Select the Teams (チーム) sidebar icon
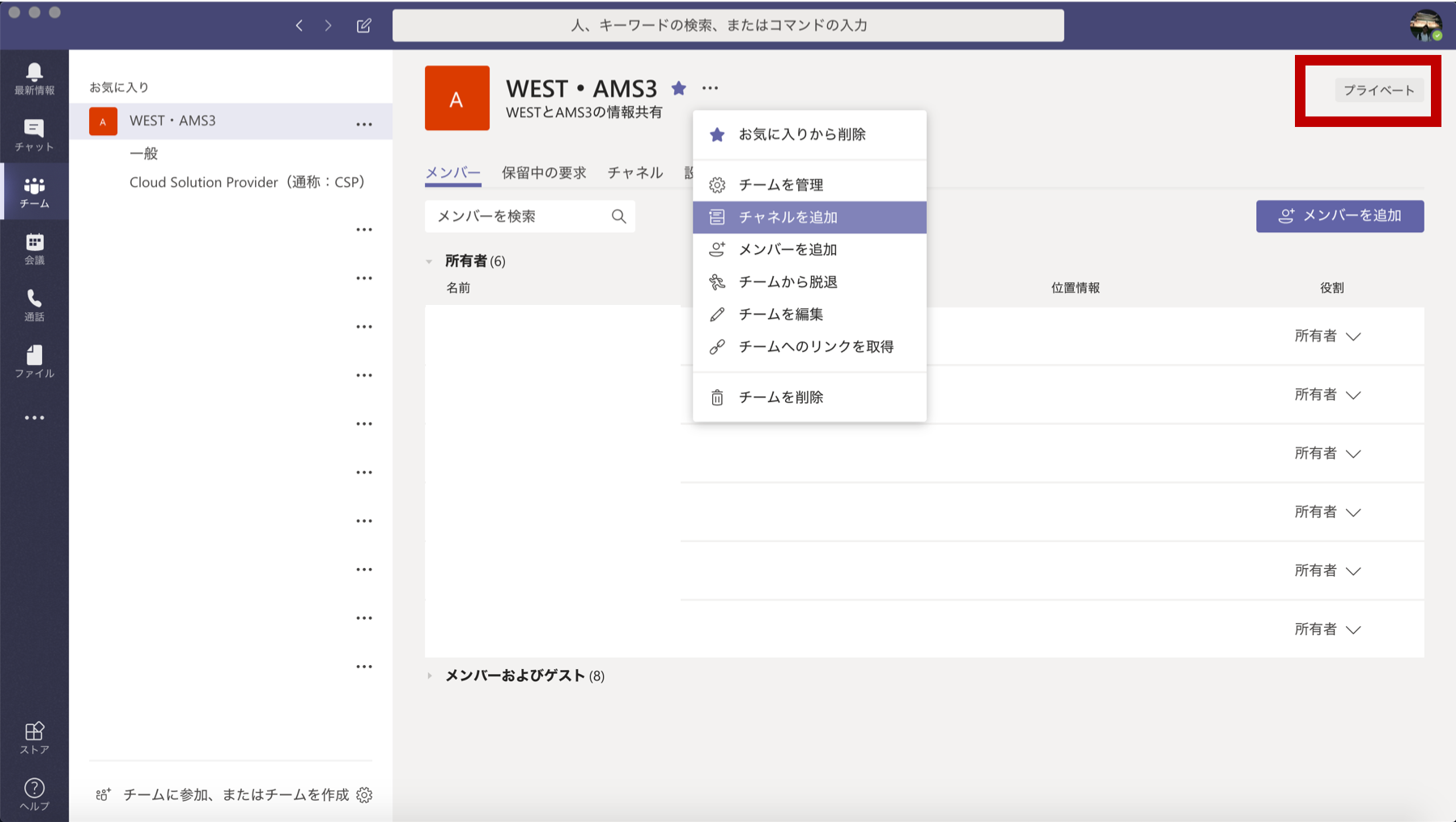Image resolution: width=1456 pixels, height=822 pixels. pyautogui.click(x=34, y=192)
